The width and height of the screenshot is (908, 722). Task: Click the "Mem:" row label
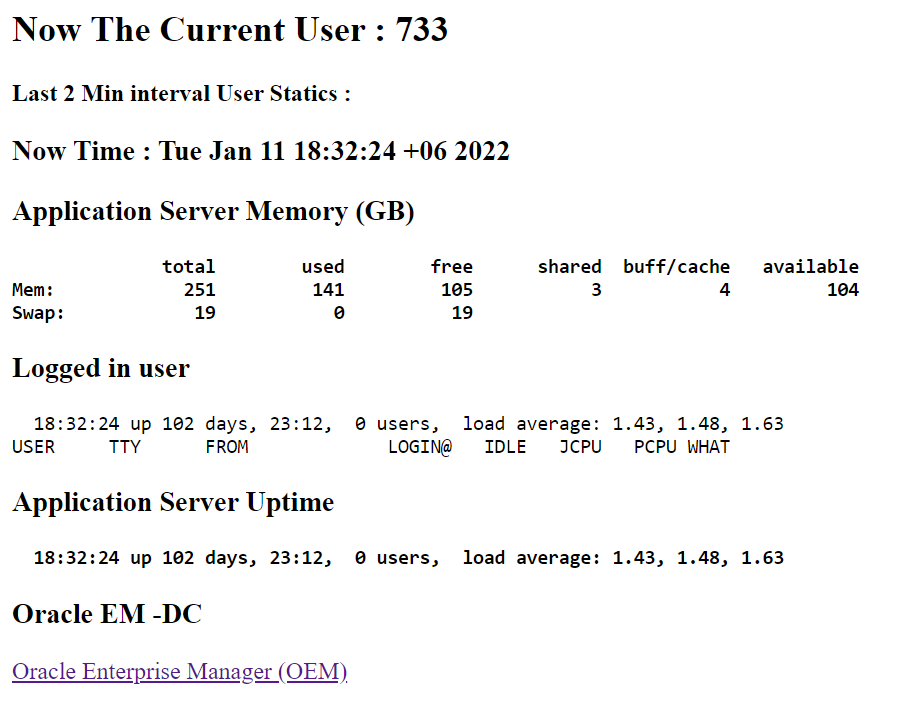[x=33, y=290]
